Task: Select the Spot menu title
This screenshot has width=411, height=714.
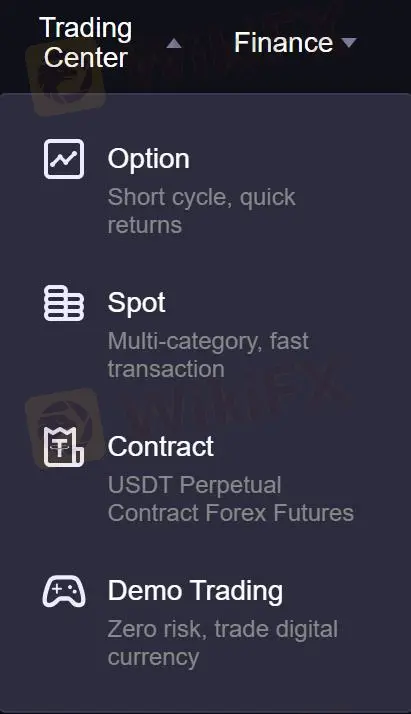Action: (x=137, y=303)
